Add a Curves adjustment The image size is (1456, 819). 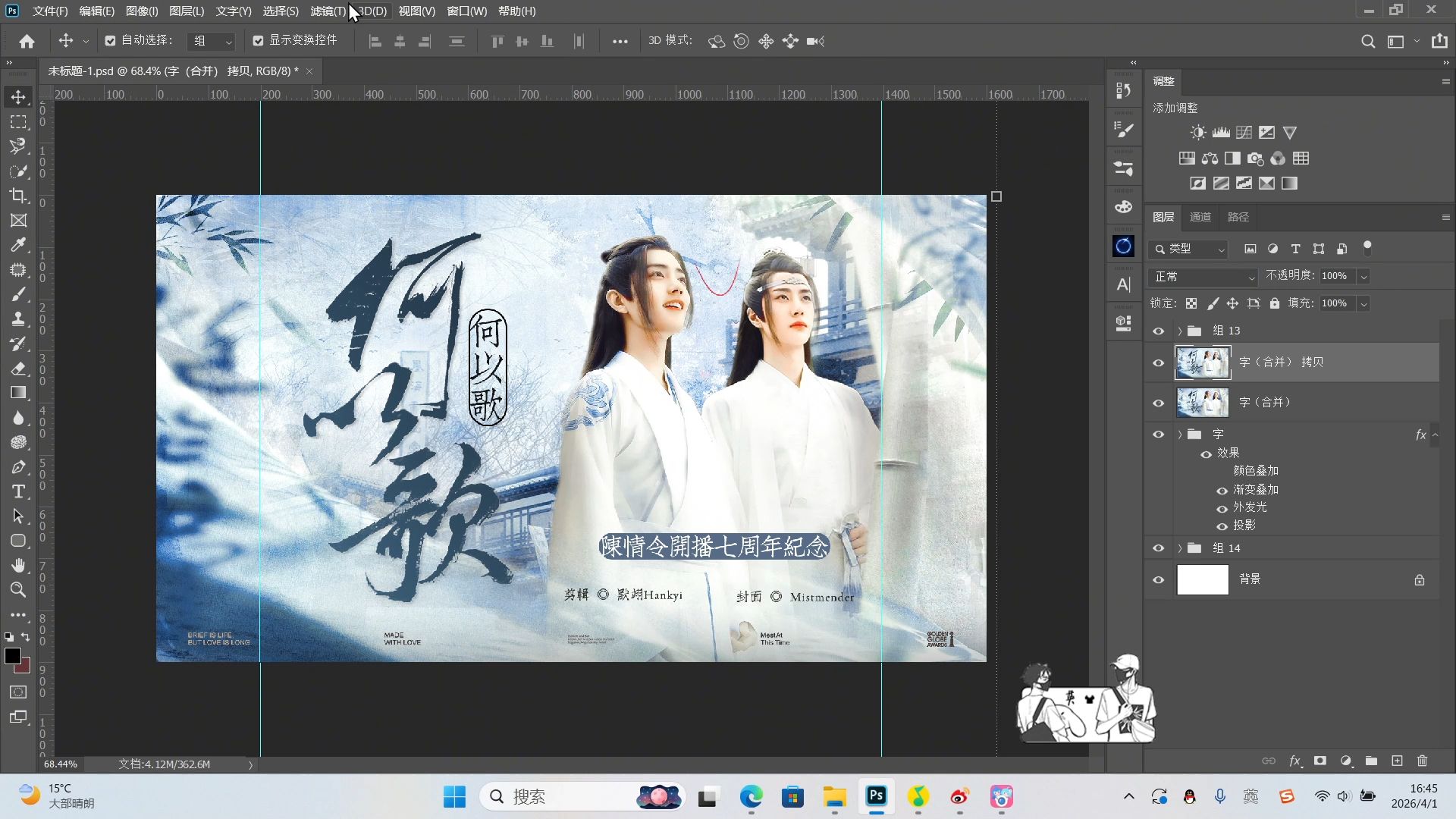[x=1244, y=133]
